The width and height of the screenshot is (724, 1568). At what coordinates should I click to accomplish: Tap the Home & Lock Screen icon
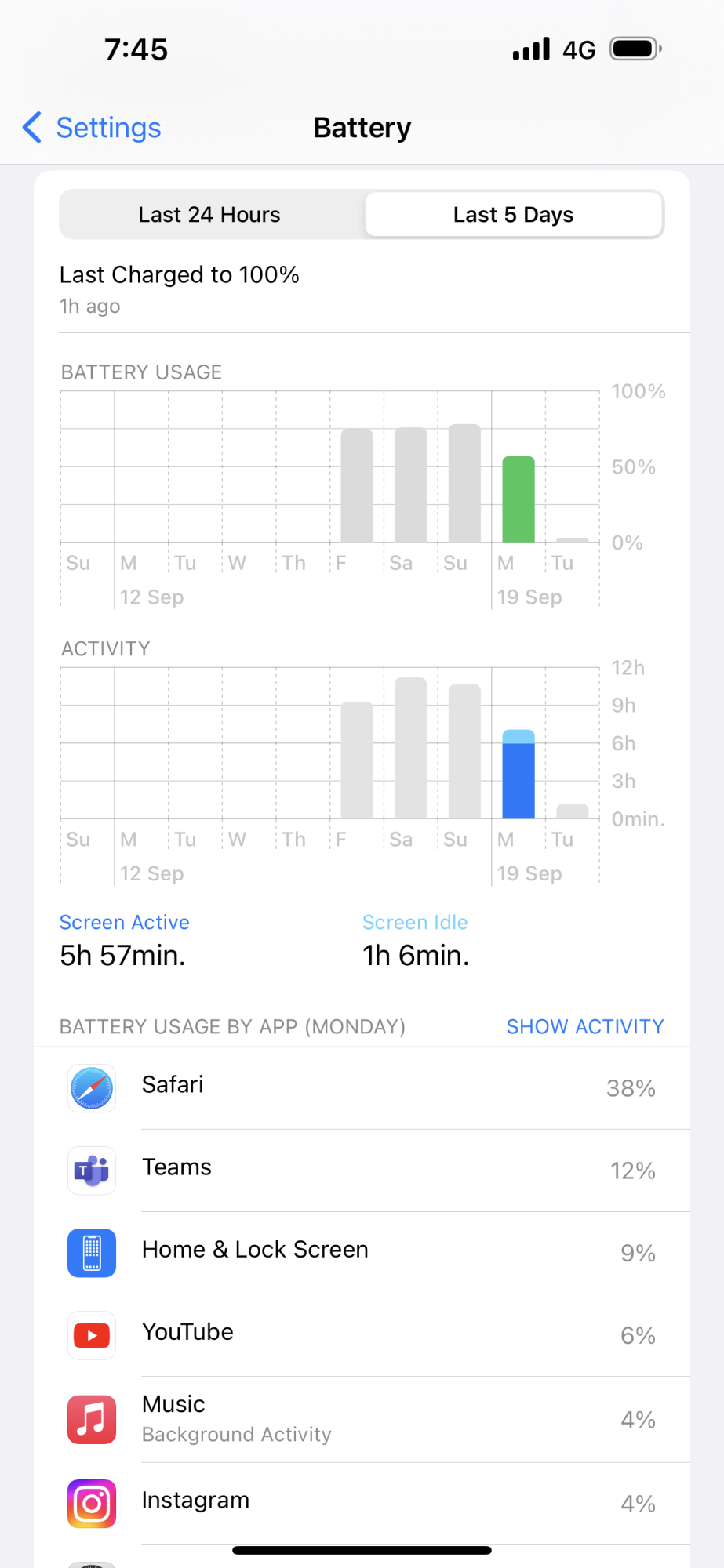click(92, 1253)
